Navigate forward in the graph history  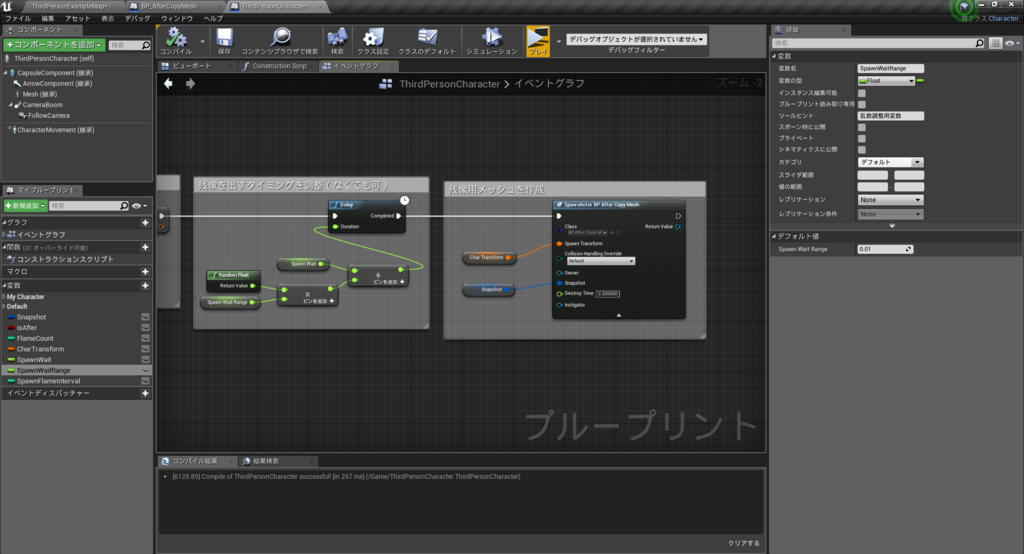point(190,84)
